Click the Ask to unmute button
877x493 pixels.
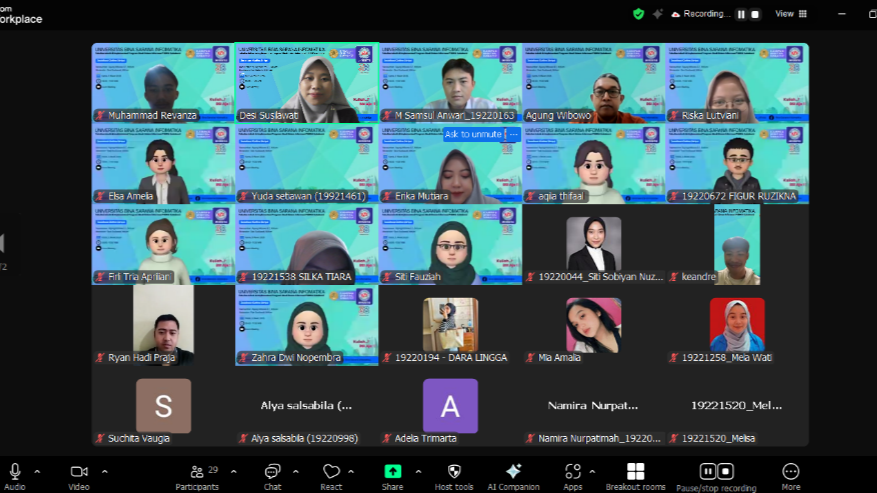[481, 134]
